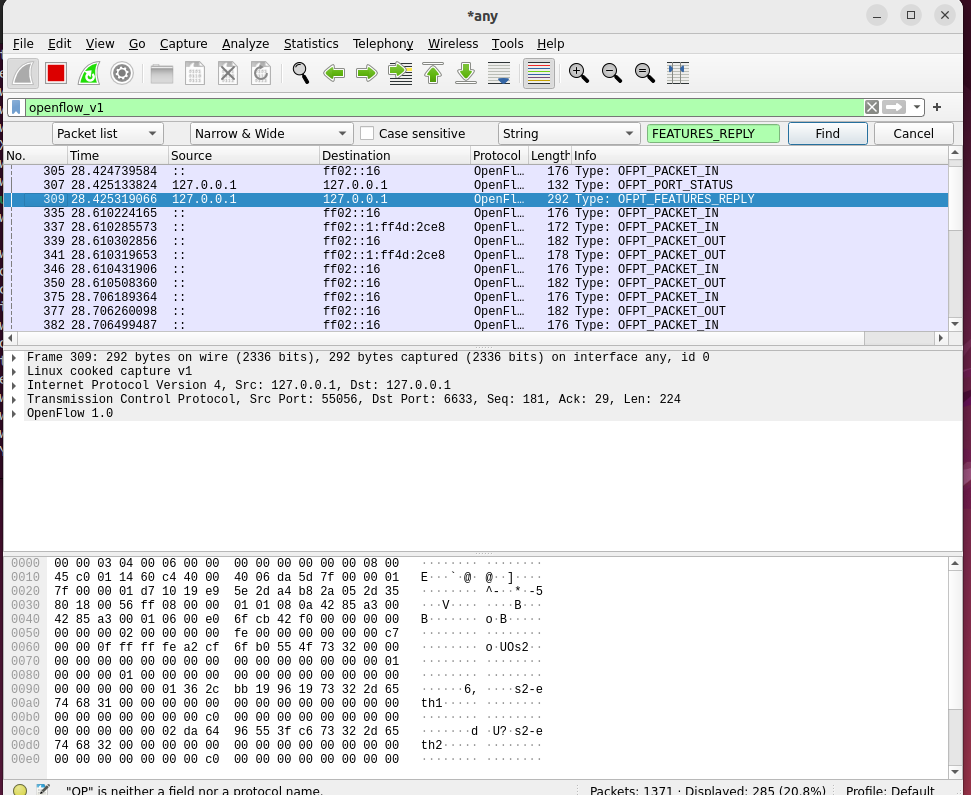Image resolution: width=971 pixels, height=795 pixels.
Task: Toggle packet colorization rules
Action: pos(539,74)
